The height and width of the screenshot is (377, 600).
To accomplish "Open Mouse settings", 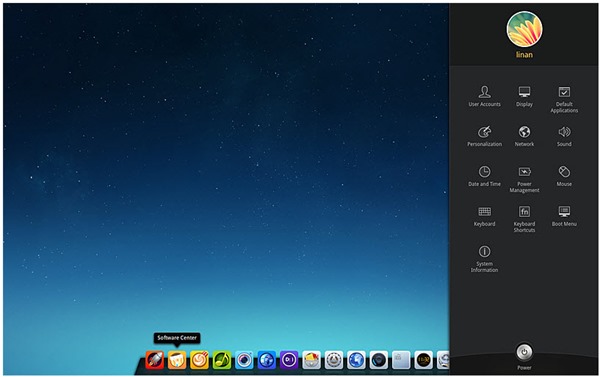I will click(564, 176).
